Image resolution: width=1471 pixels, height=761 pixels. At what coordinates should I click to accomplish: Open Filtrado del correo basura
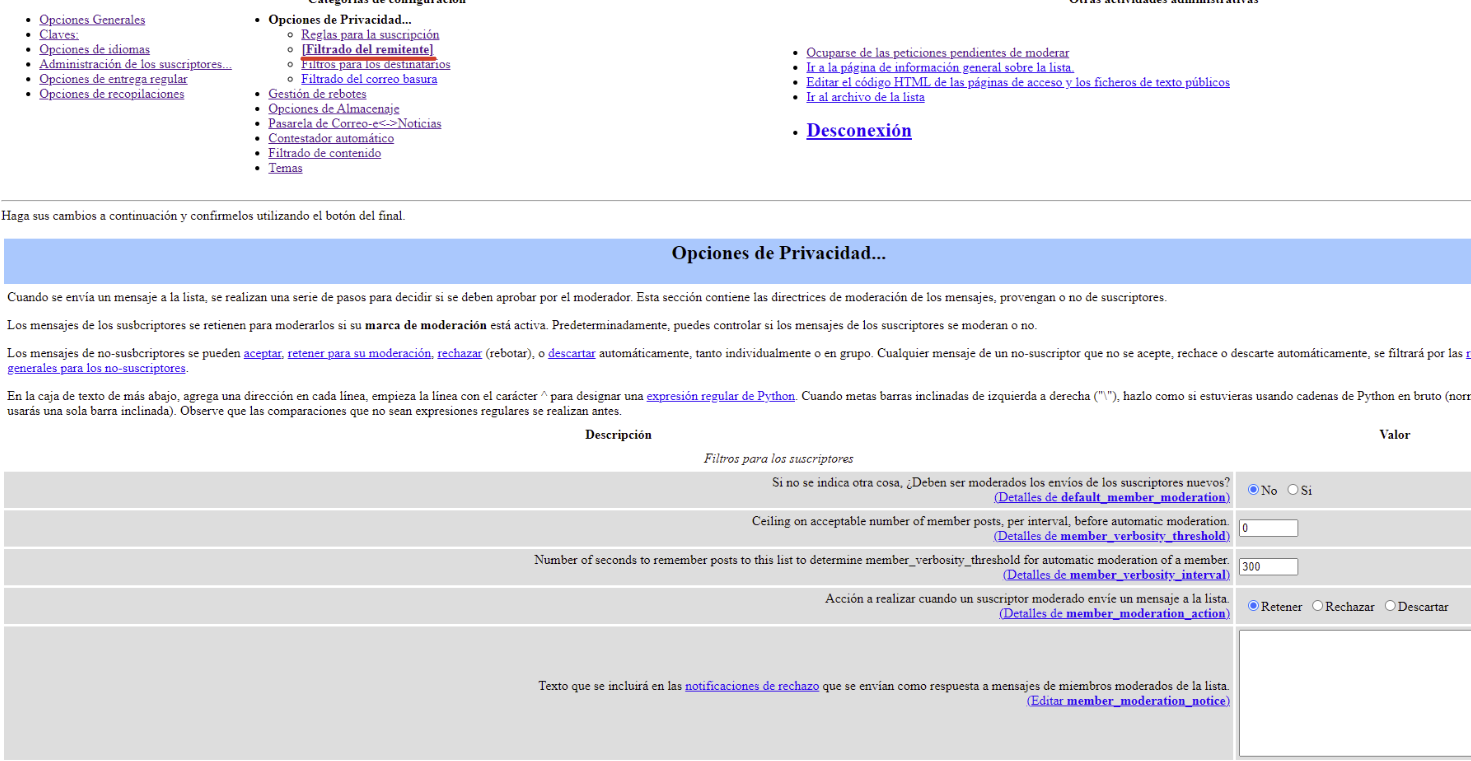click(369, 80)
